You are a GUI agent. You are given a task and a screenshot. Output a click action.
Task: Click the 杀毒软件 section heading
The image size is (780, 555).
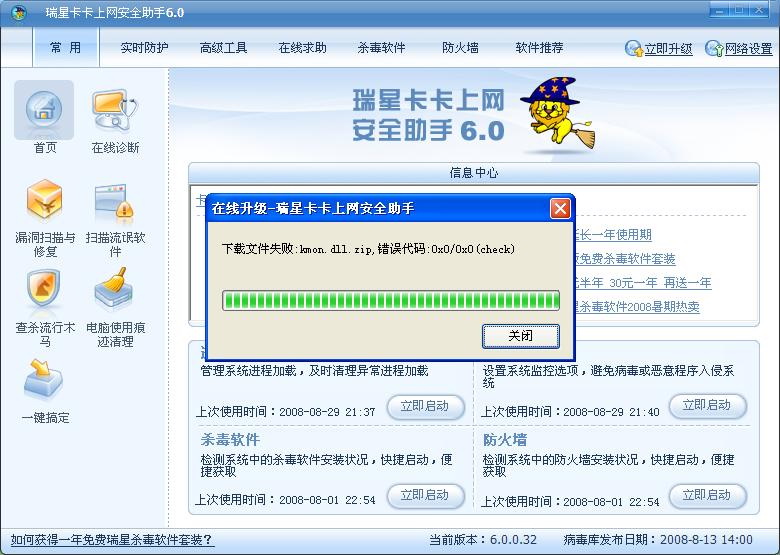tap(230, 440)
